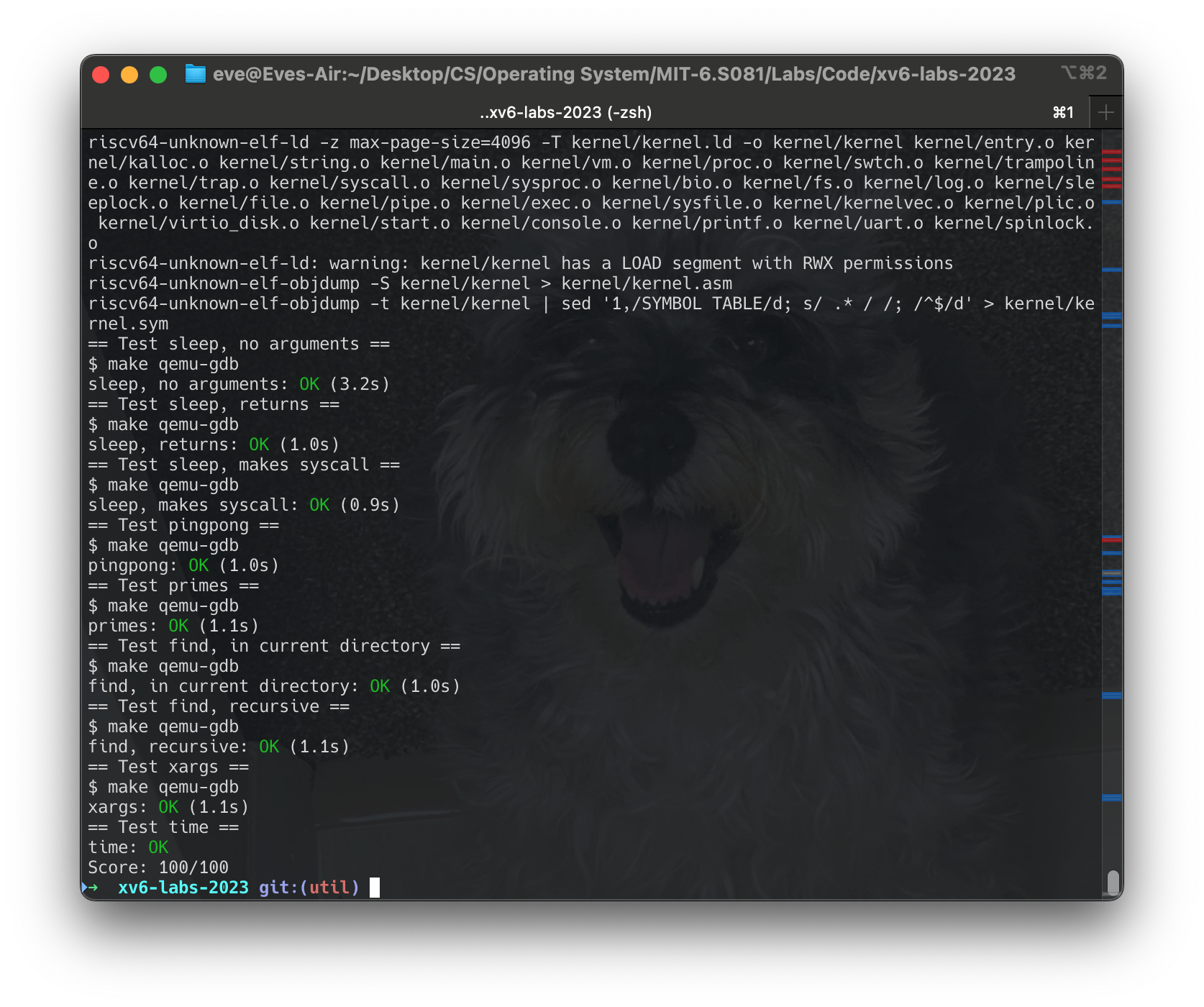Click the green 'OK' beside the time test
The image size is (1204, 1007).
(x=160, y=847)
